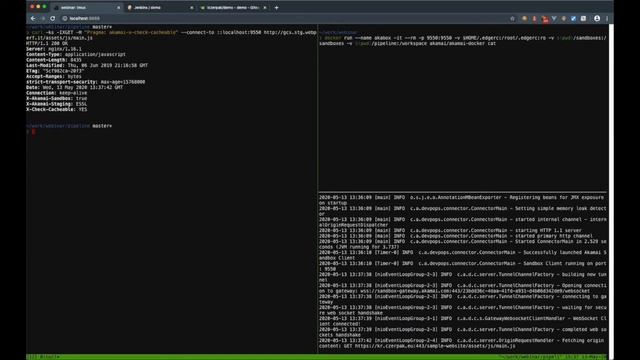The height and width of the screenshot is (360, 640).
Task: Open the red badge extension icon
Action: (x=544, y=19)
